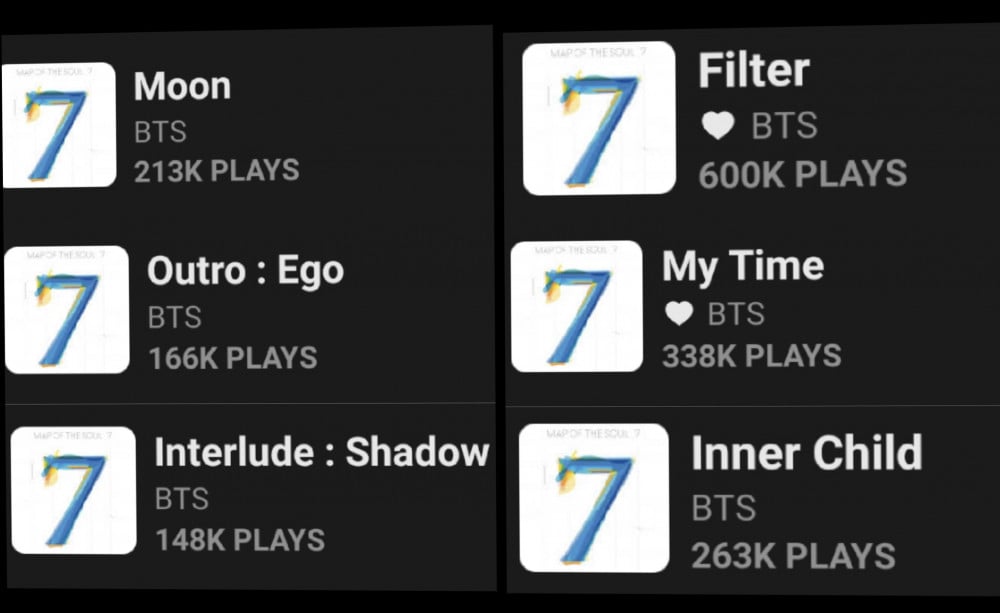Open the My Time track title
Viewport: 1000px width, 613px height.
743,267
